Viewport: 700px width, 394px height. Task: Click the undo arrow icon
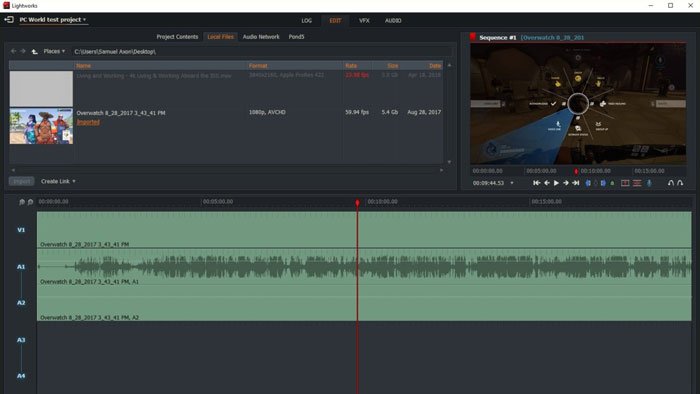point(671,183)
